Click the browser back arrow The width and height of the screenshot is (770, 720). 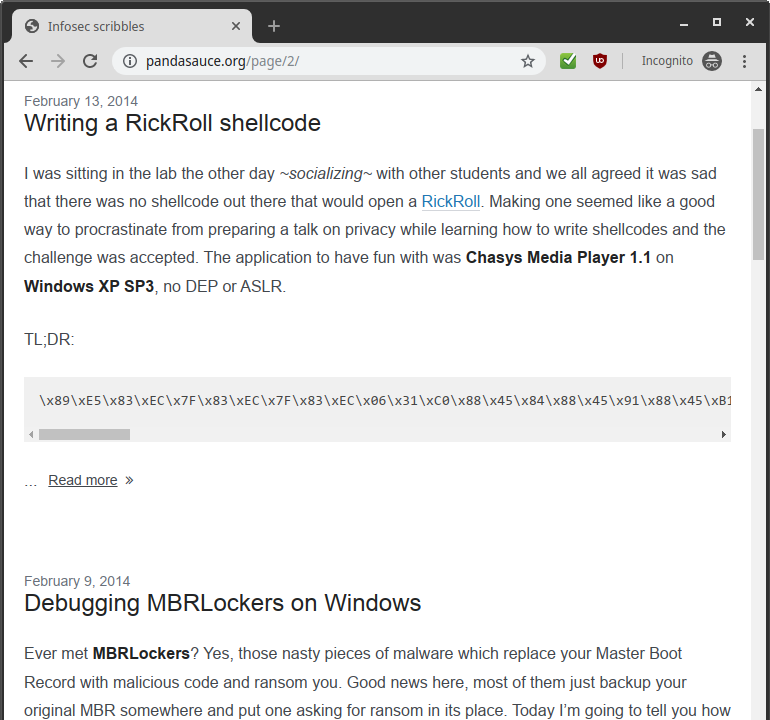tap(26, 61)
